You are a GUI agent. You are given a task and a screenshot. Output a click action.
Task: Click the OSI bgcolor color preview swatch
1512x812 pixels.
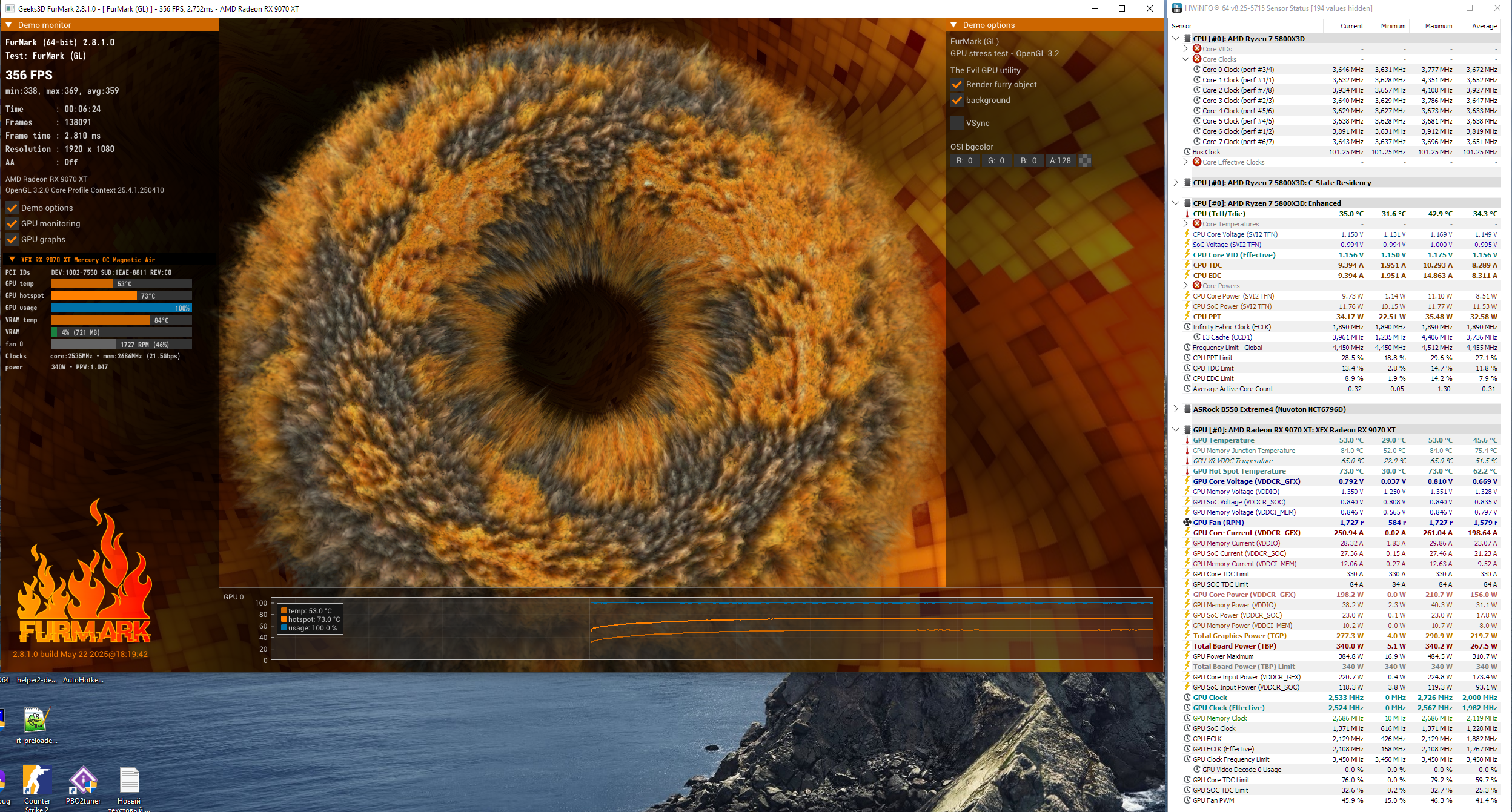pos(1085,160)
